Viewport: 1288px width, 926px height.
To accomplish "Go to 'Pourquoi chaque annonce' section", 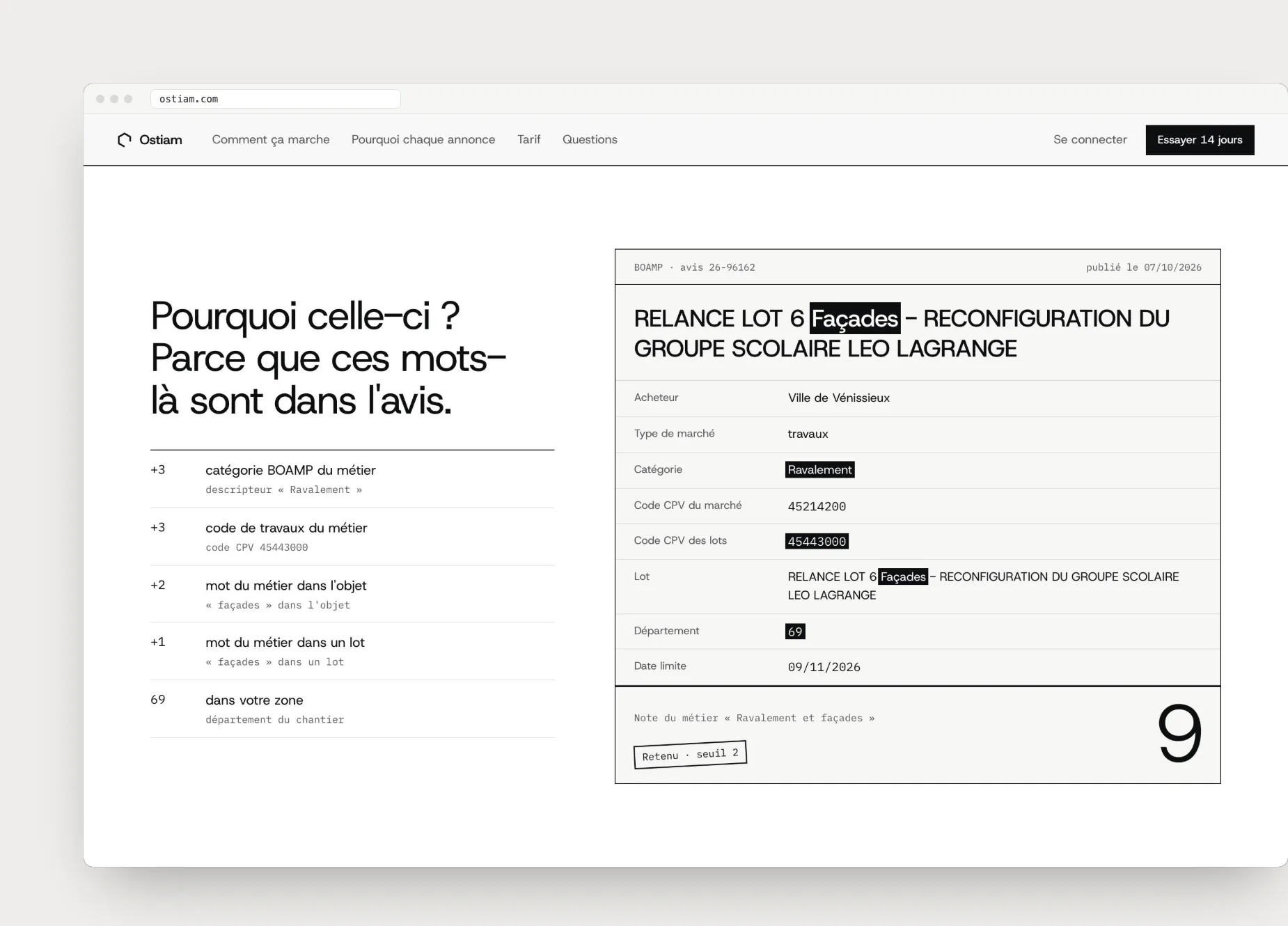I will pos(423,140).
